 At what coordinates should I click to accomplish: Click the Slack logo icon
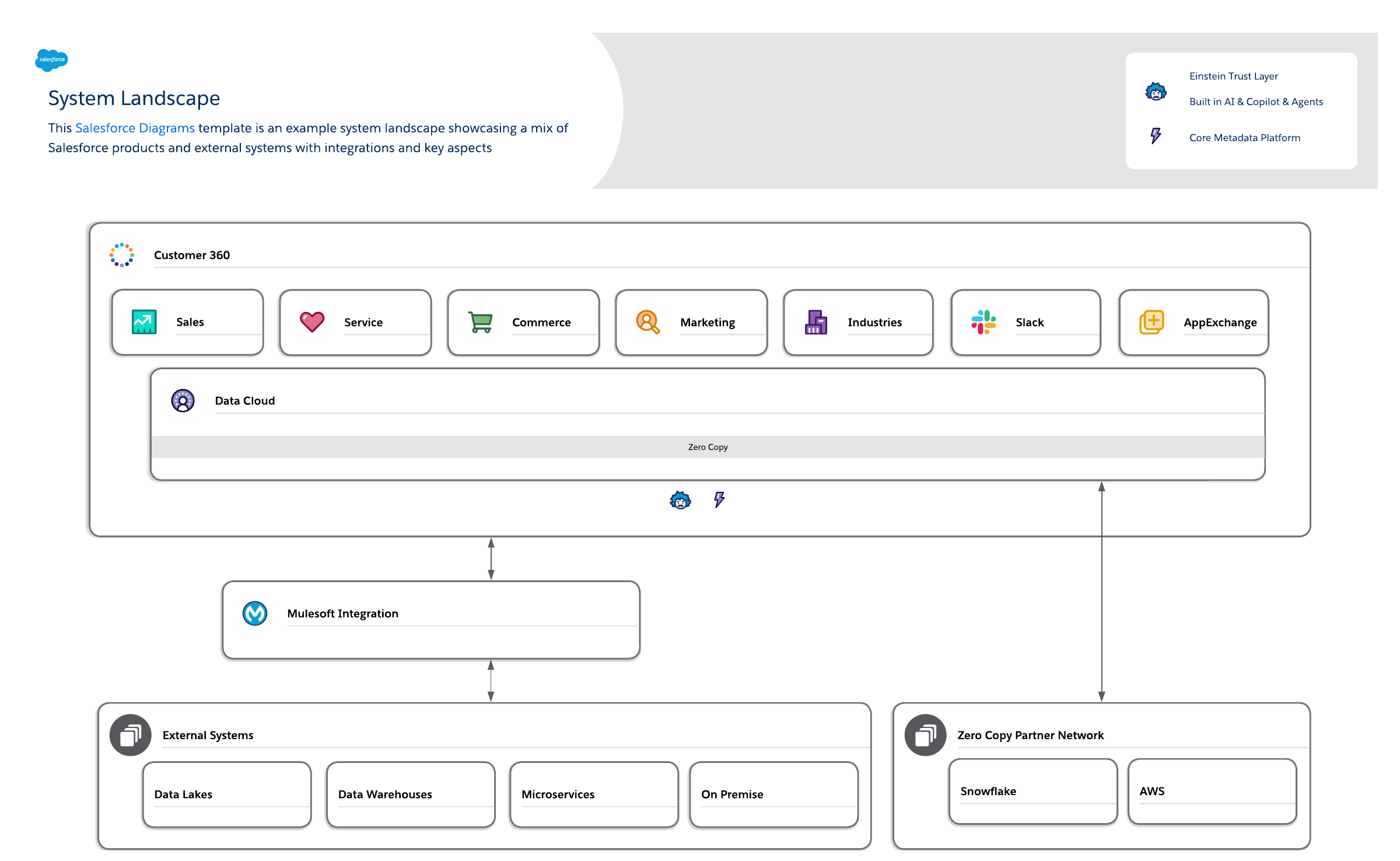click(x=984, y=322)
